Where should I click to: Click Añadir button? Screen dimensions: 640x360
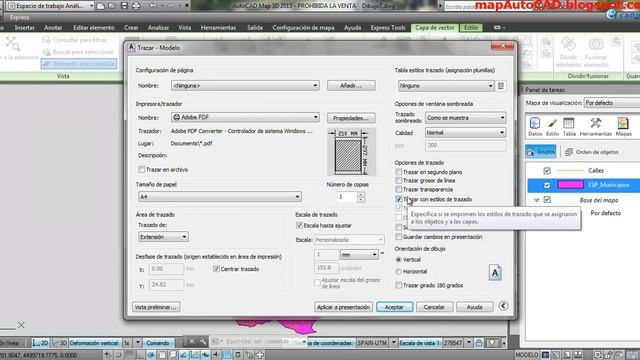click(351, 86)
